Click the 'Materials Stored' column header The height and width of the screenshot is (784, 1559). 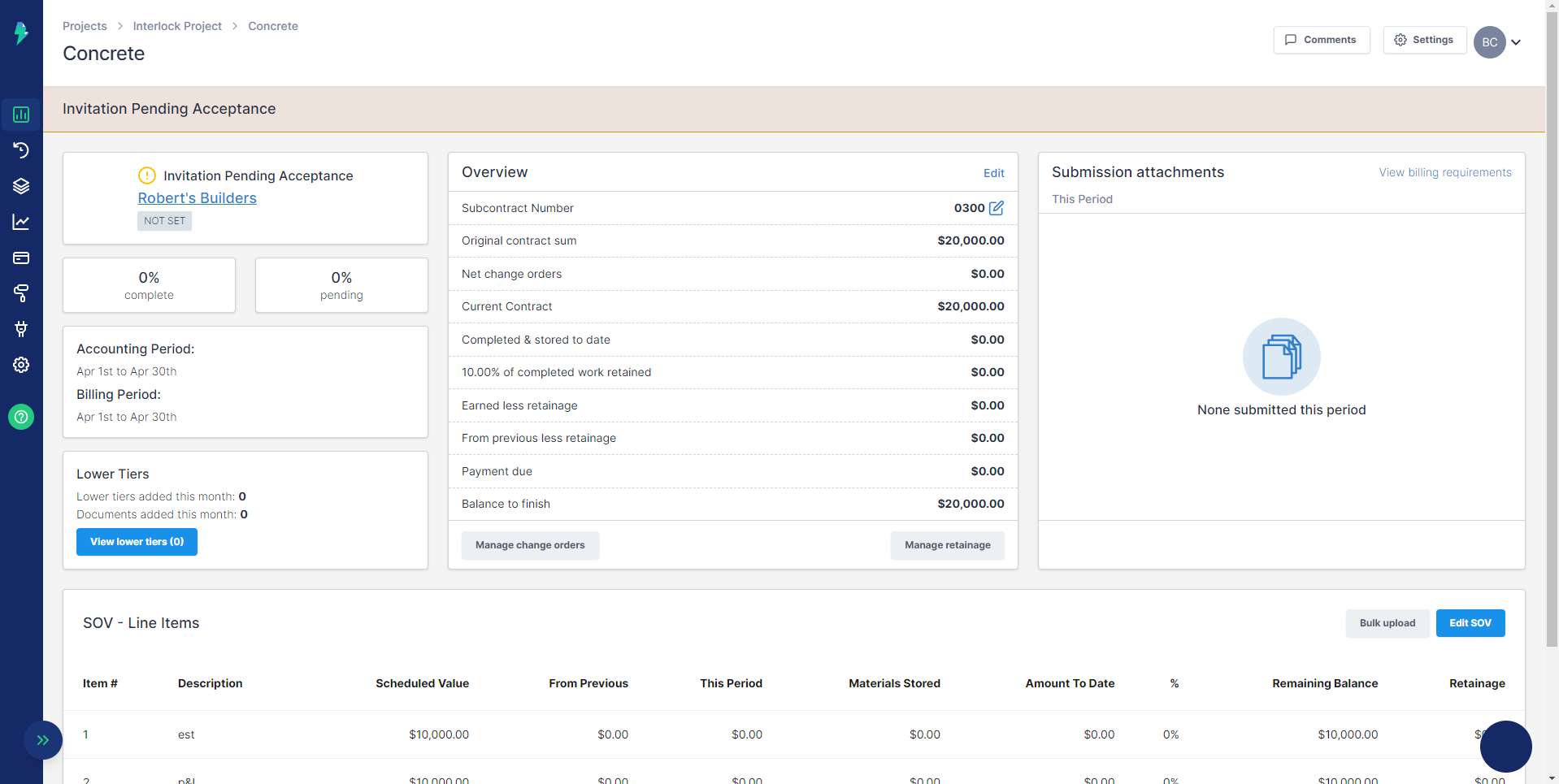[x=894, y=683]
